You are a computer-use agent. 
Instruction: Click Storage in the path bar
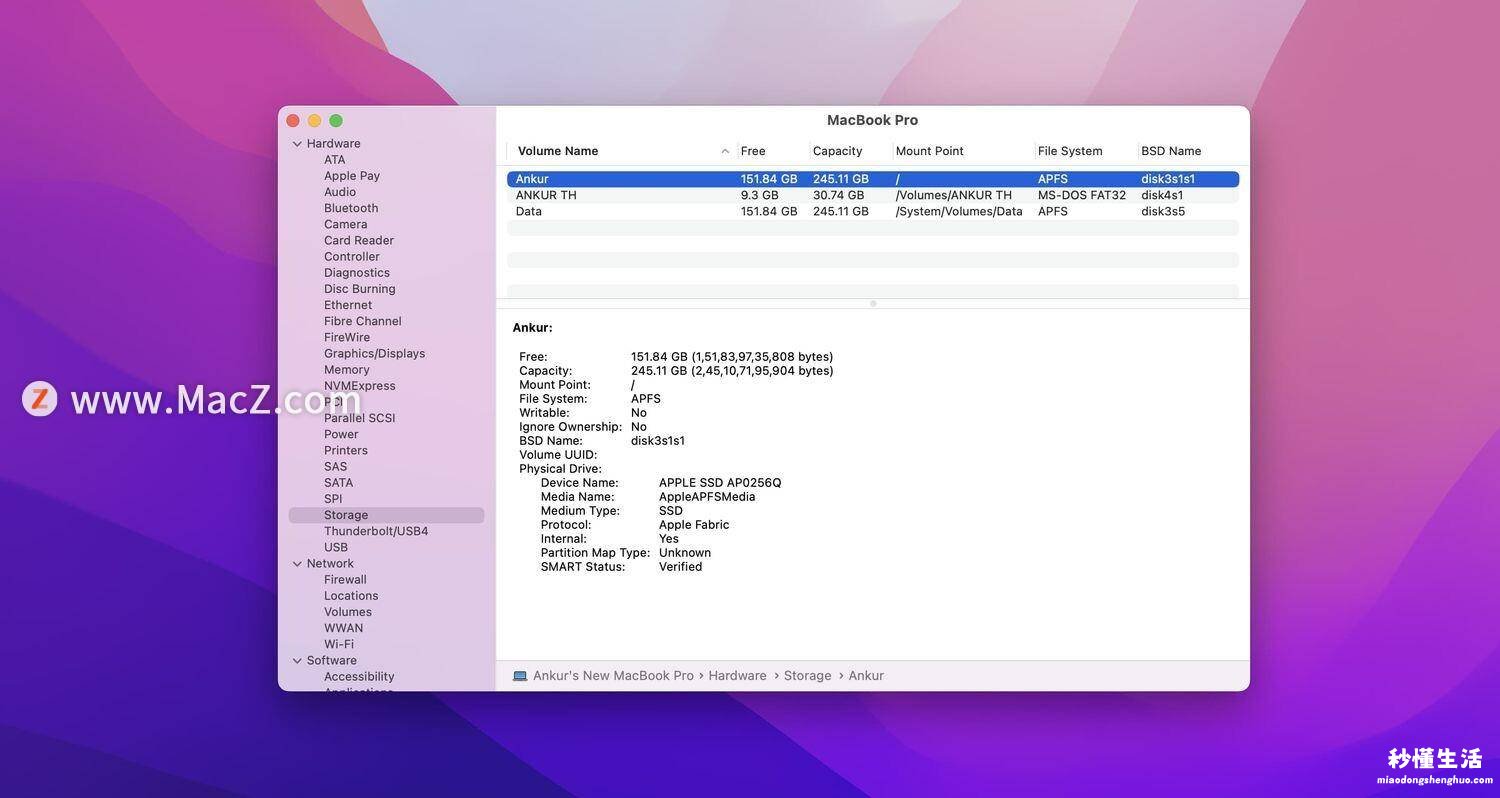coord(807,676)
